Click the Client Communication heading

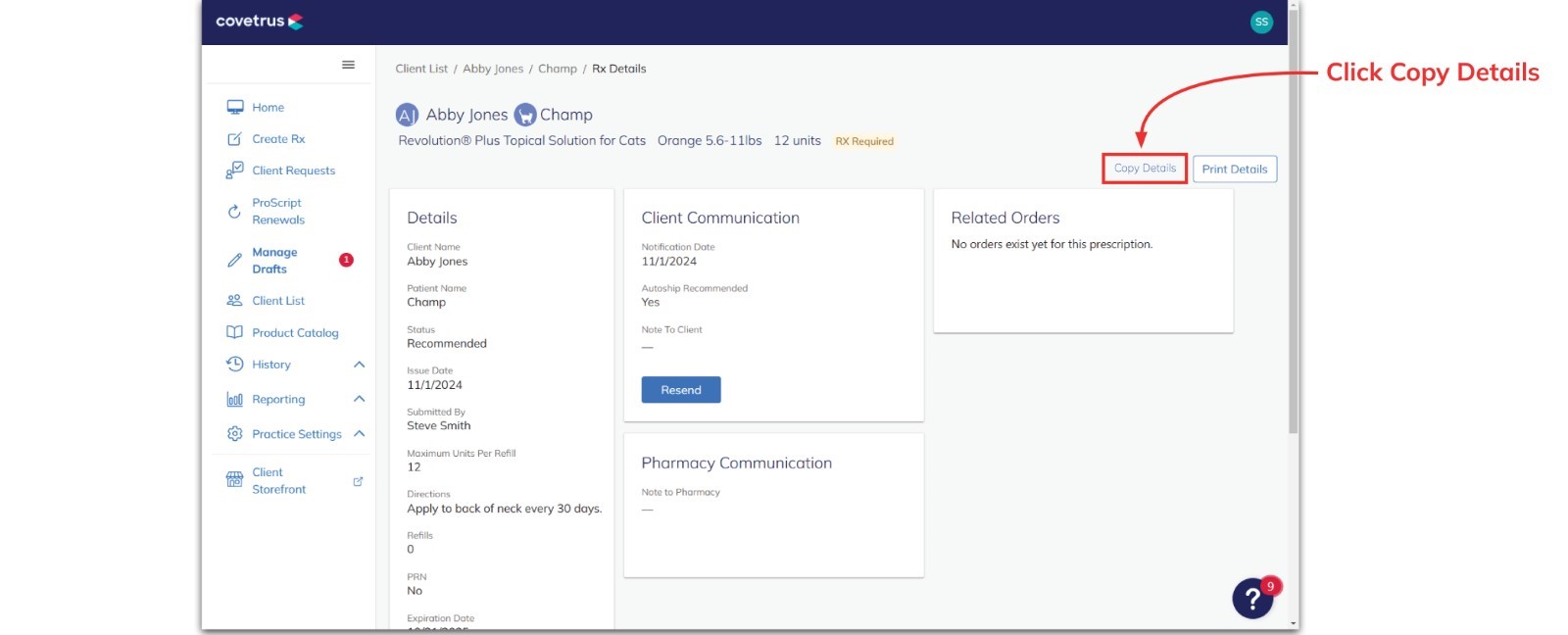pyautogui.click(x=720, y=218)
